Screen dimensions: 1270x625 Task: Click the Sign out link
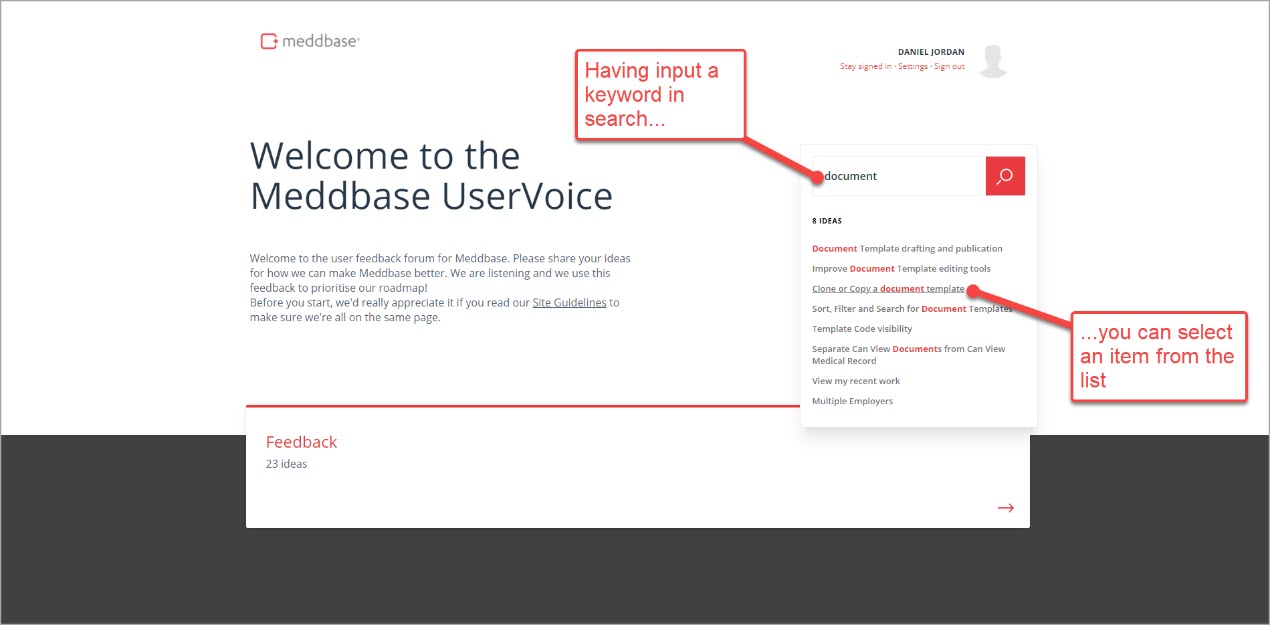click(950, 66)
